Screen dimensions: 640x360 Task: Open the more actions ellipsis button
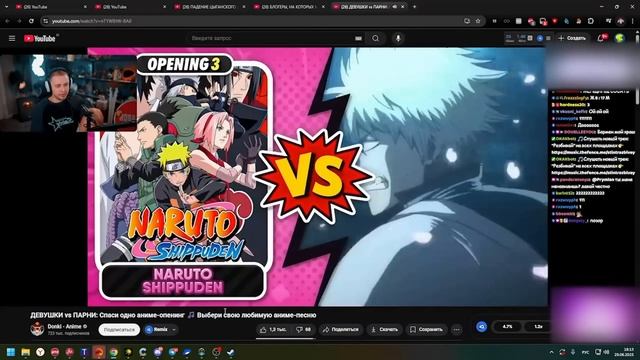click(x=457, y=329)
